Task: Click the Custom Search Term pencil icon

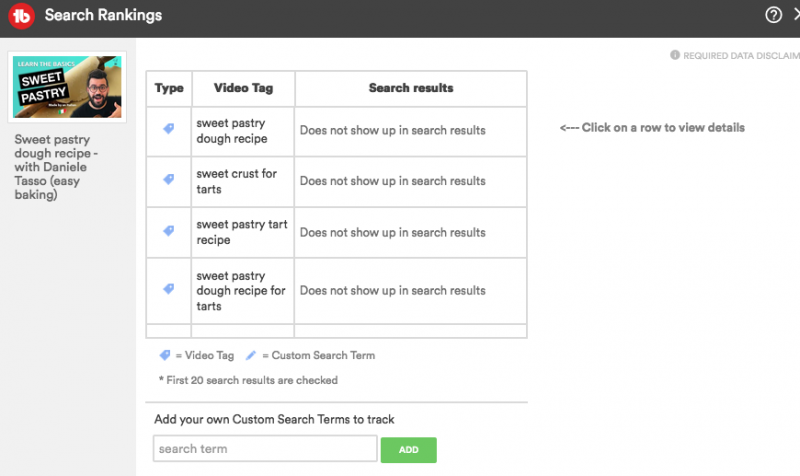Action: coord(251,355)
